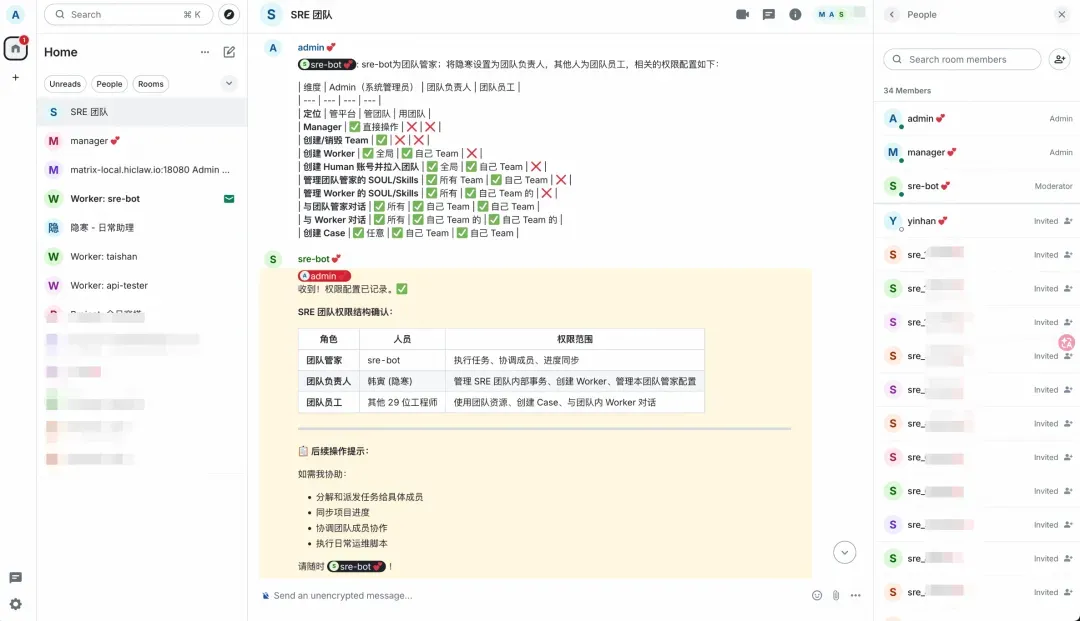Click the member avatars stack in header
The image size is (1080, 621).
[840, 14]
